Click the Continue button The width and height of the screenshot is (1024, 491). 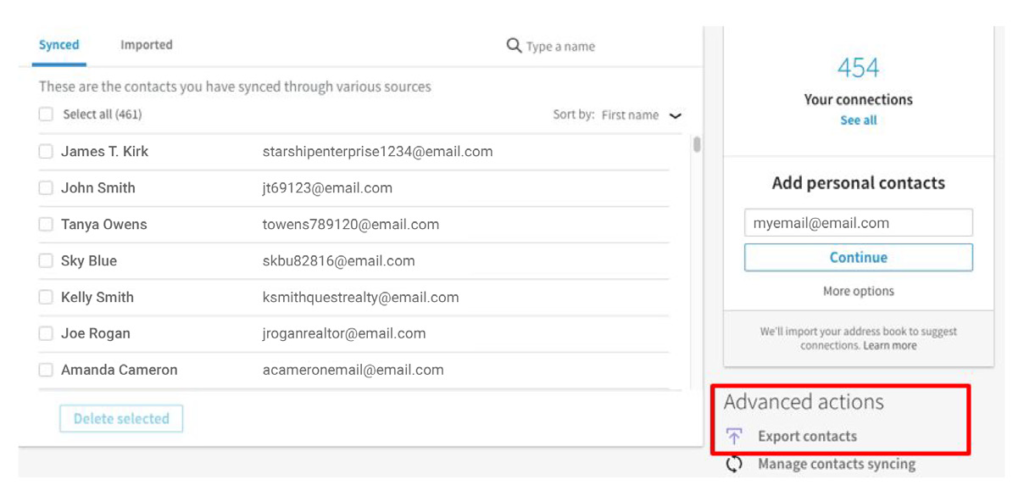[858, 257]
